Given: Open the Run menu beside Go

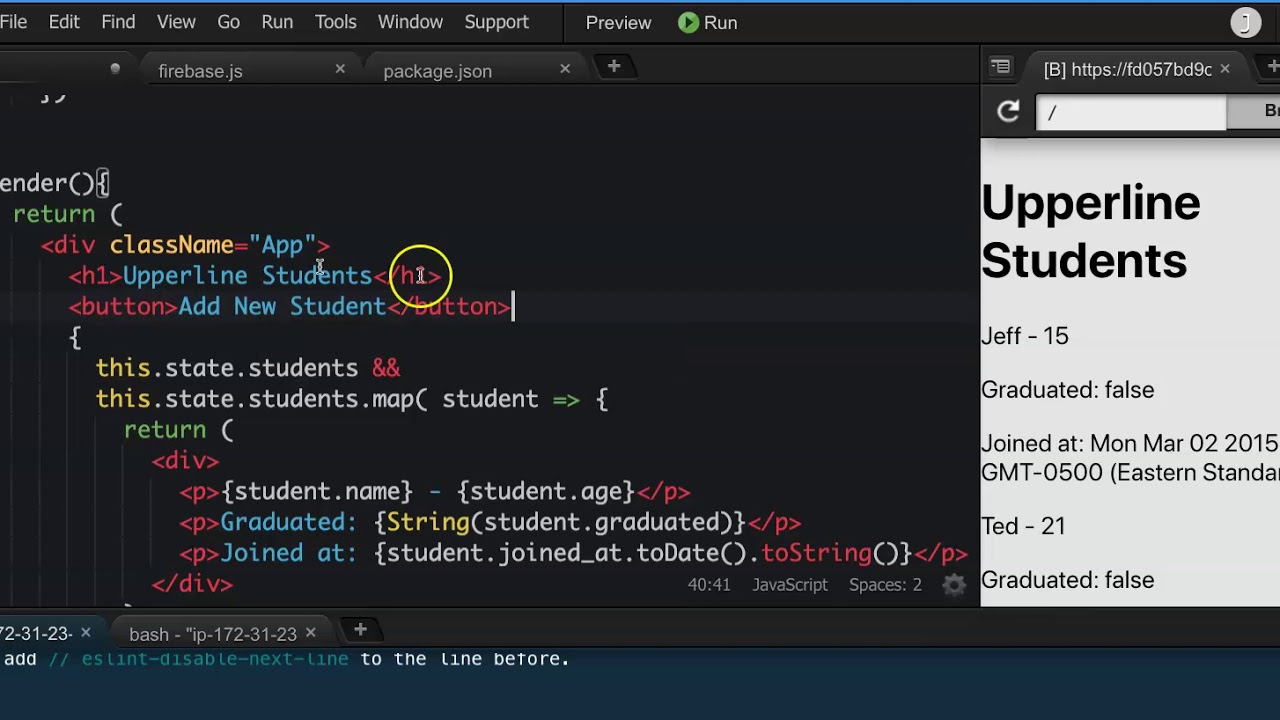Looking at the screenshot, I should (277, 22).
